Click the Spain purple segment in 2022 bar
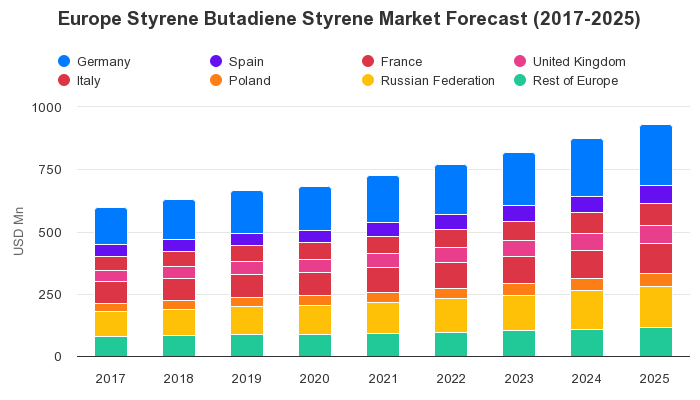The width and height of the screenshot is (700, 400). click(x=451, y=222)
